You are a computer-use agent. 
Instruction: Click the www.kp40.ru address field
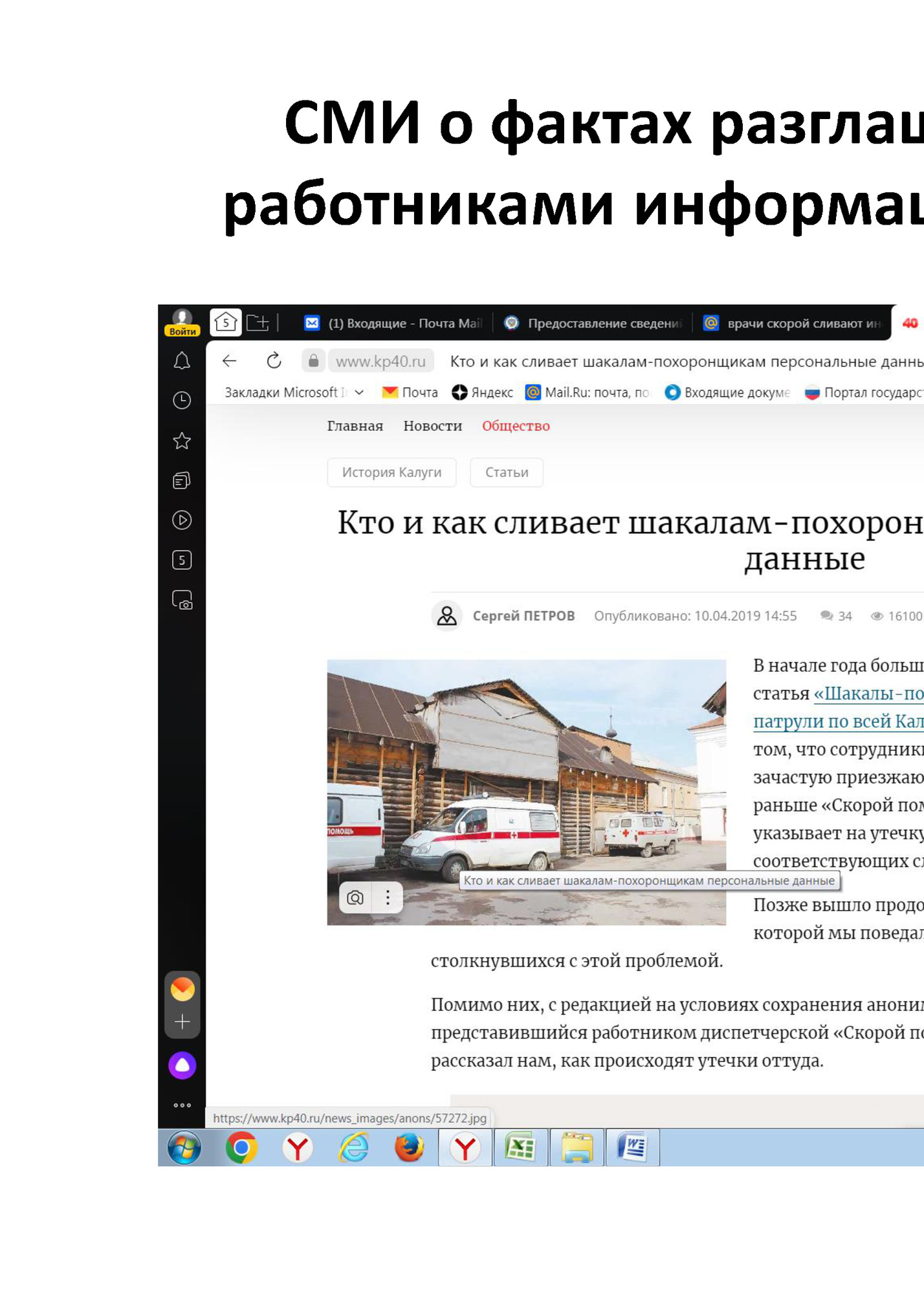pos(380,361)
